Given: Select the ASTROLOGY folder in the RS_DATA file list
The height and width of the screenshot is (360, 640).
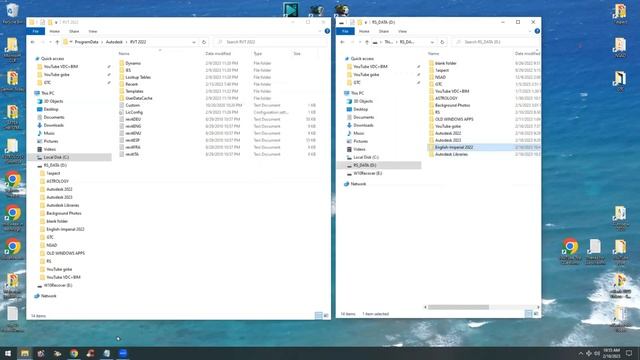Looking at the screenshot, I should (446, 98).
